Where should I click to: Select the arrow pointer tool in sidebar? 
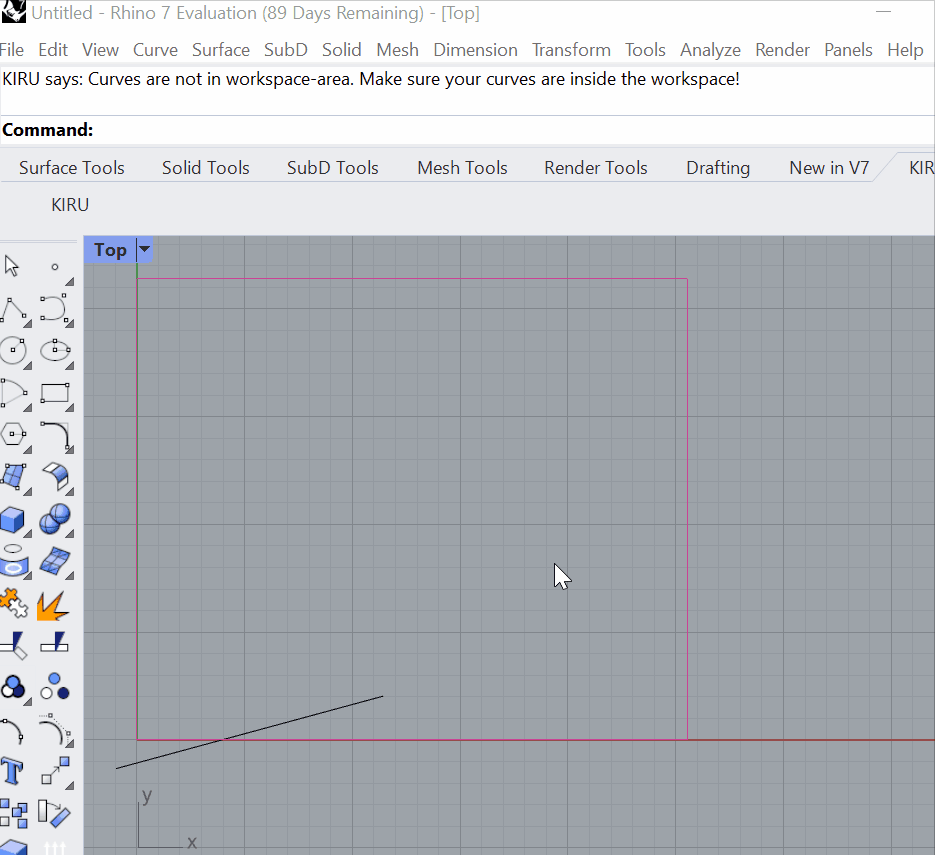12,266
